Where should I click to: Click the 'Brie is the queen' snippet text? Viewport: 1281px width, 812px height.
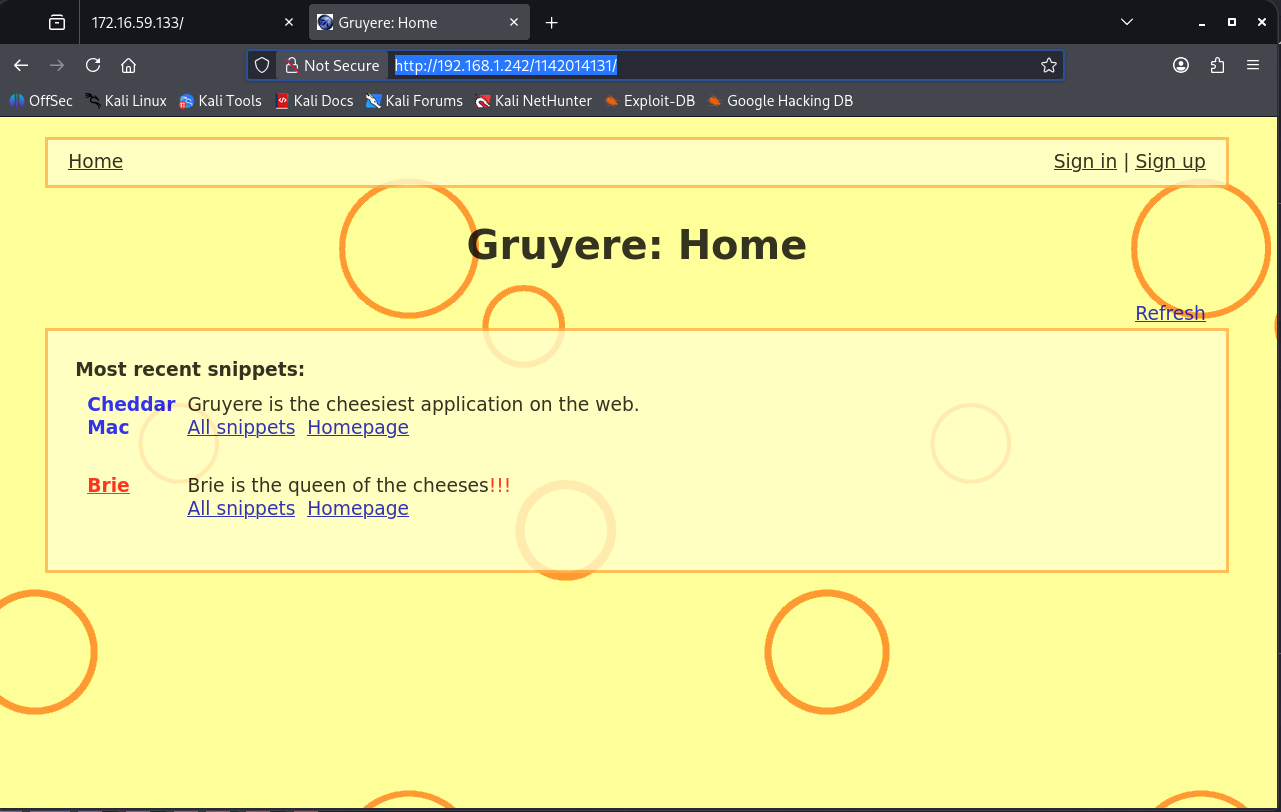click(x=349, y=485)
